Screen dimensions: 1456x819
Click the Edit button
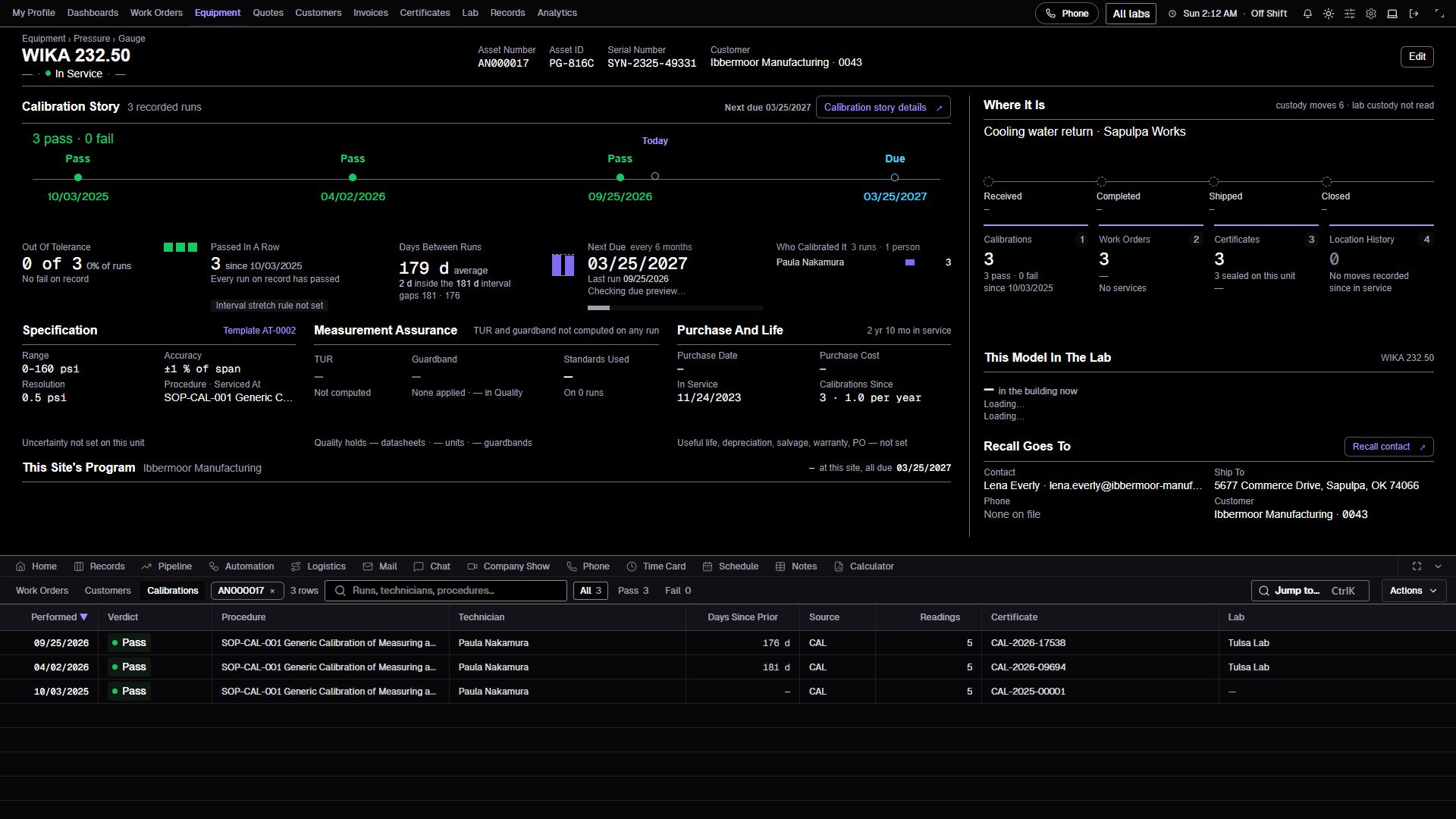coord(1417,57)
